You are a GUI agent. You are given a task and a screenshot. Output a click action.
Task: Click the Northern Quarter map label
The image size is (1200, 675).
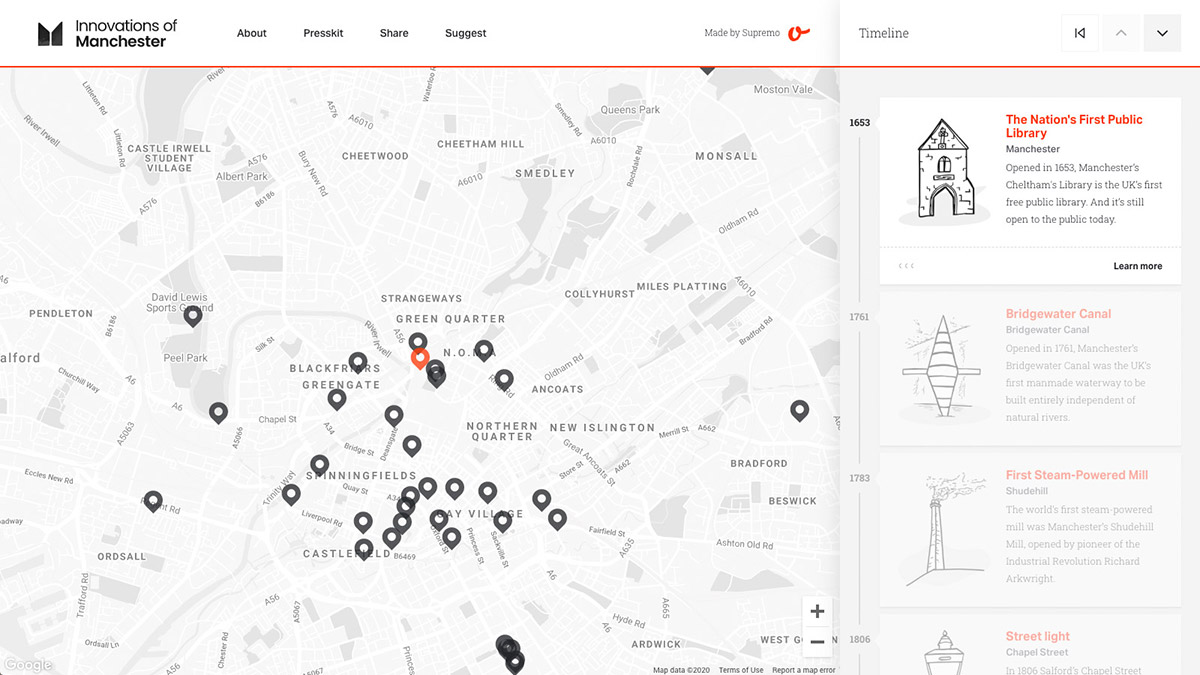[x=502, y=431]
